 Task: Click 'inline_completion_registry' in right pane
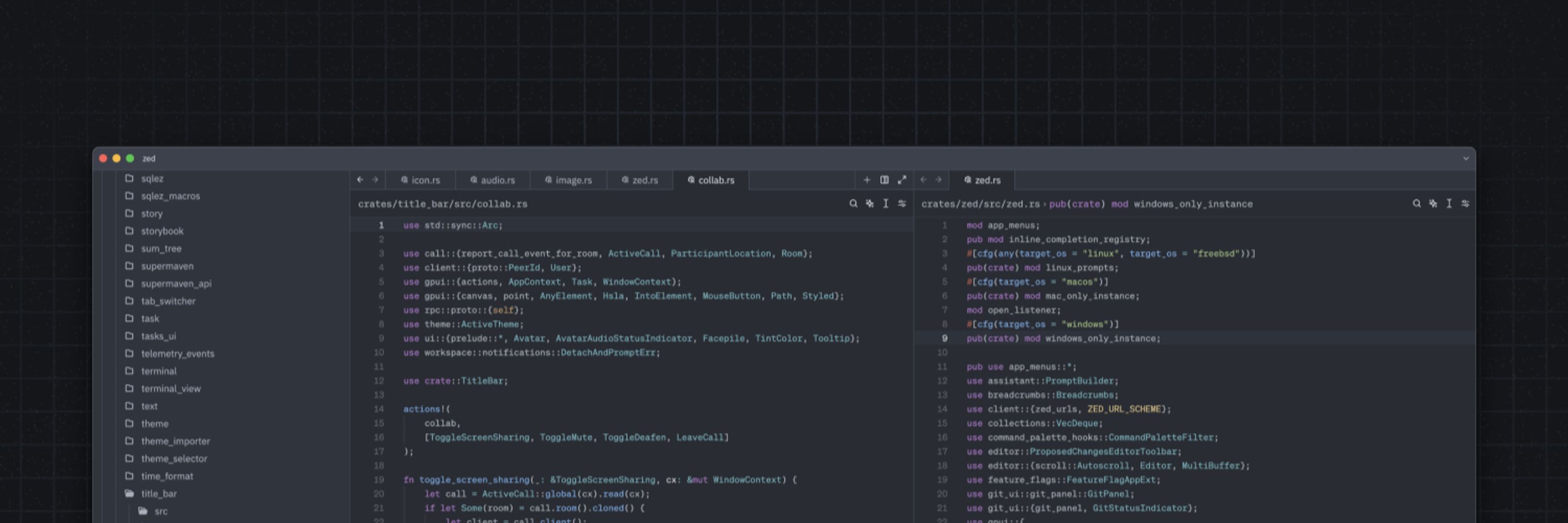(1077, 240)
